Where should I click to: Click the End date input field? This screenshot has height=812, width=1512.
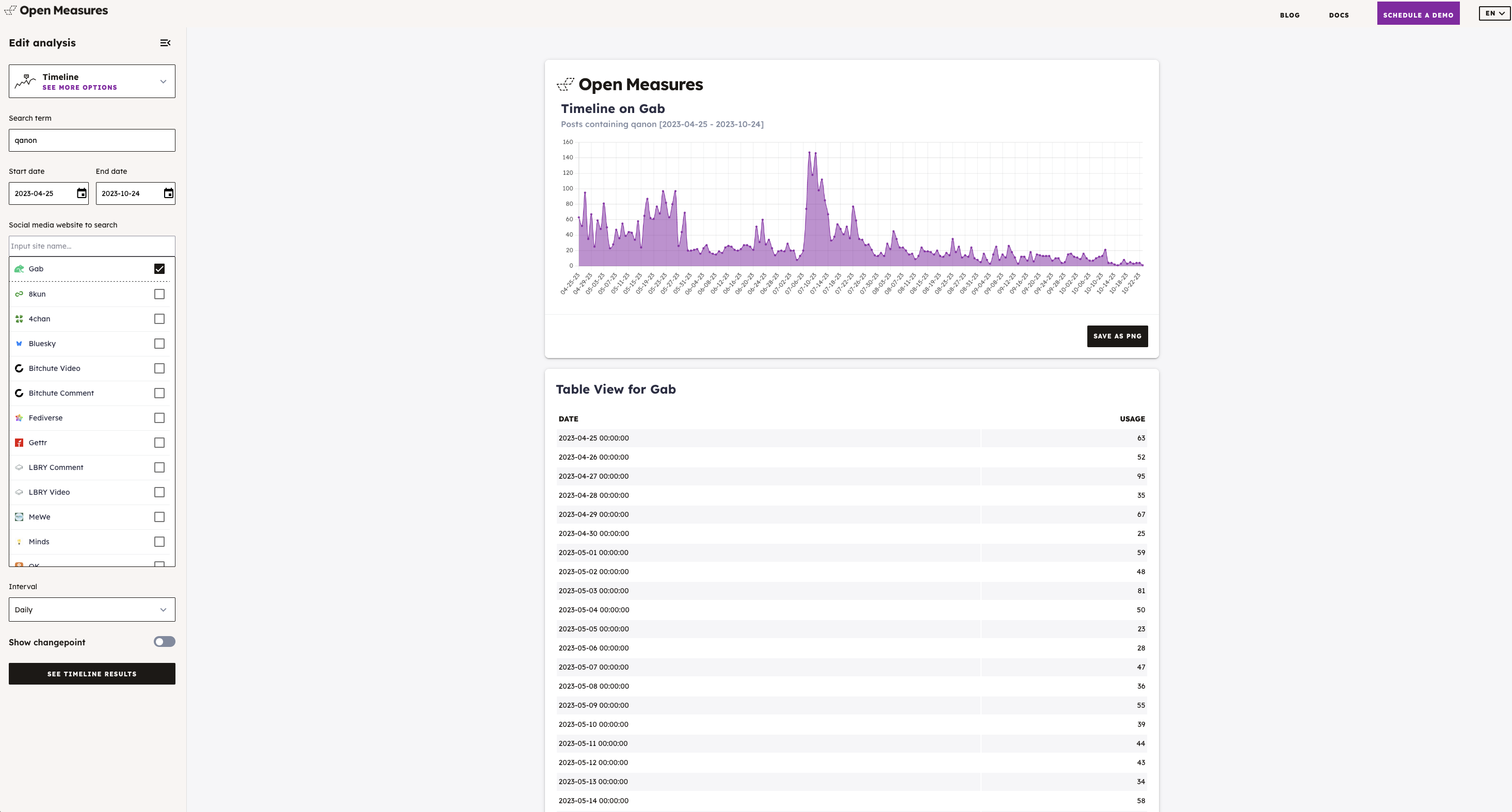[136, 193]
